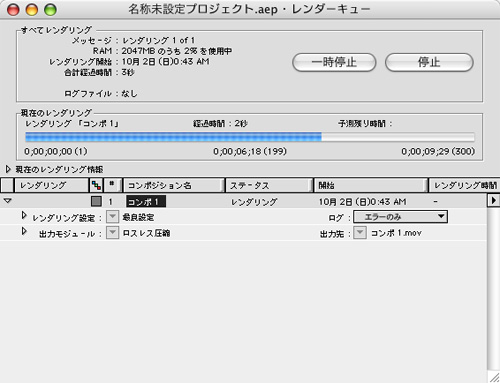
Task: Click the green zoom window button
Action: coord(51,9)
